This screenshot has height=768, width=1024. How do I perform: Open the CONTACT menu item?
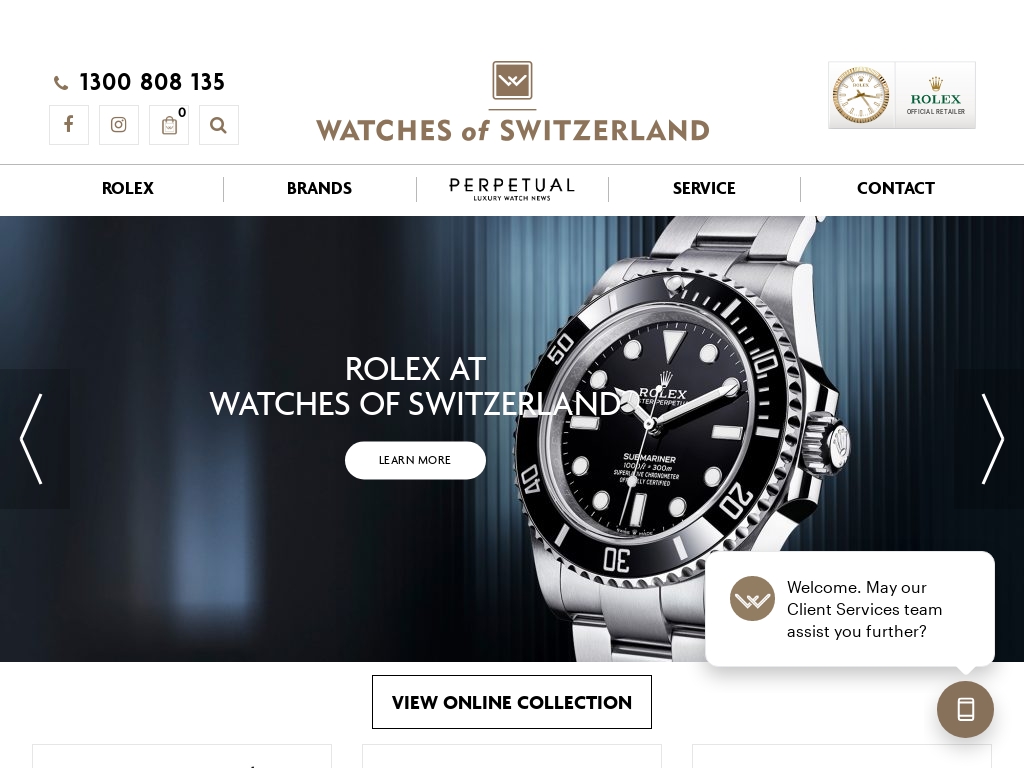click(896, 188)
